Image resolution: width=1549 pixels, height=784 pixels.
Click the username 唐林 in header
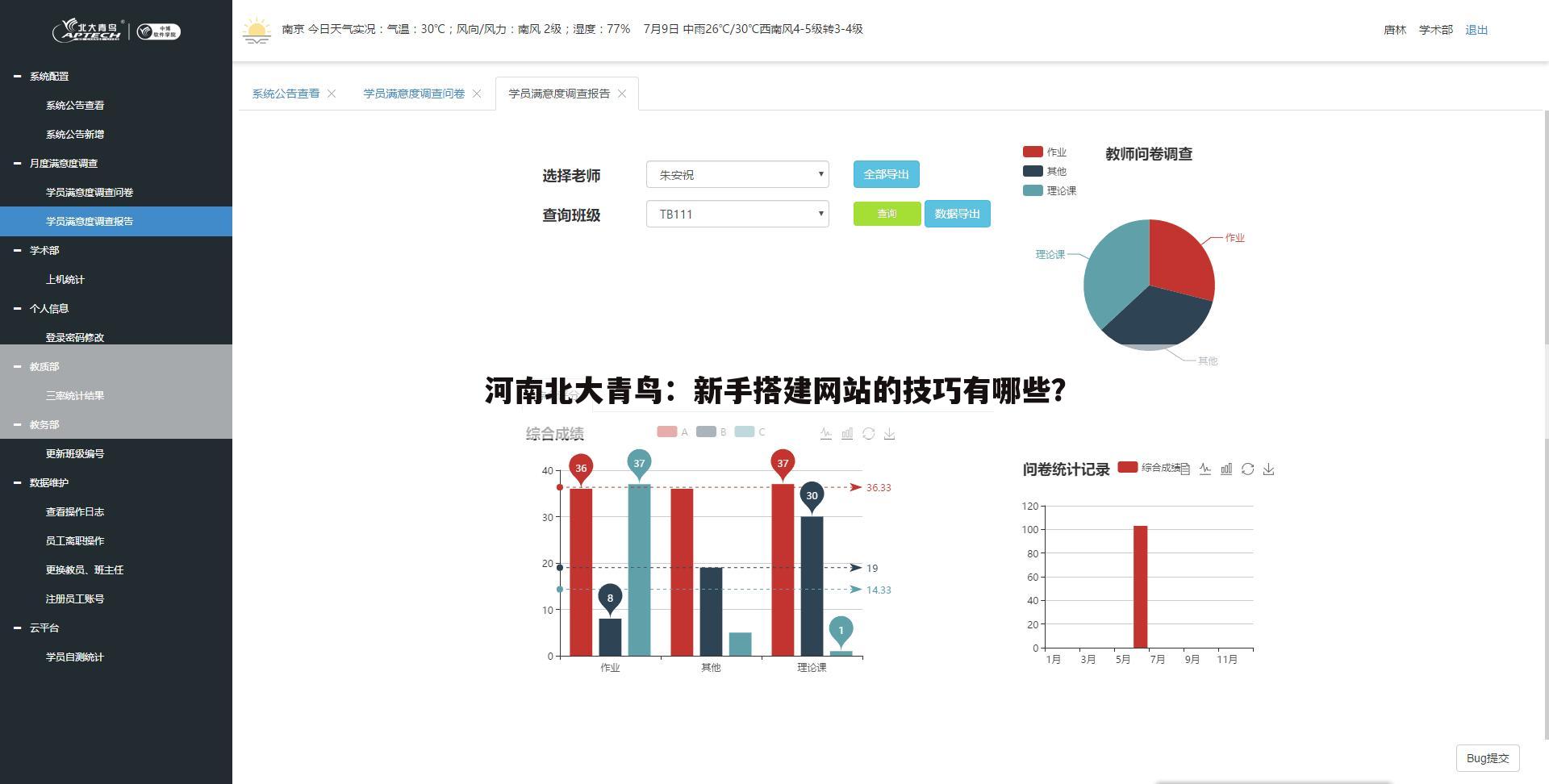[x=1395, y=30]
